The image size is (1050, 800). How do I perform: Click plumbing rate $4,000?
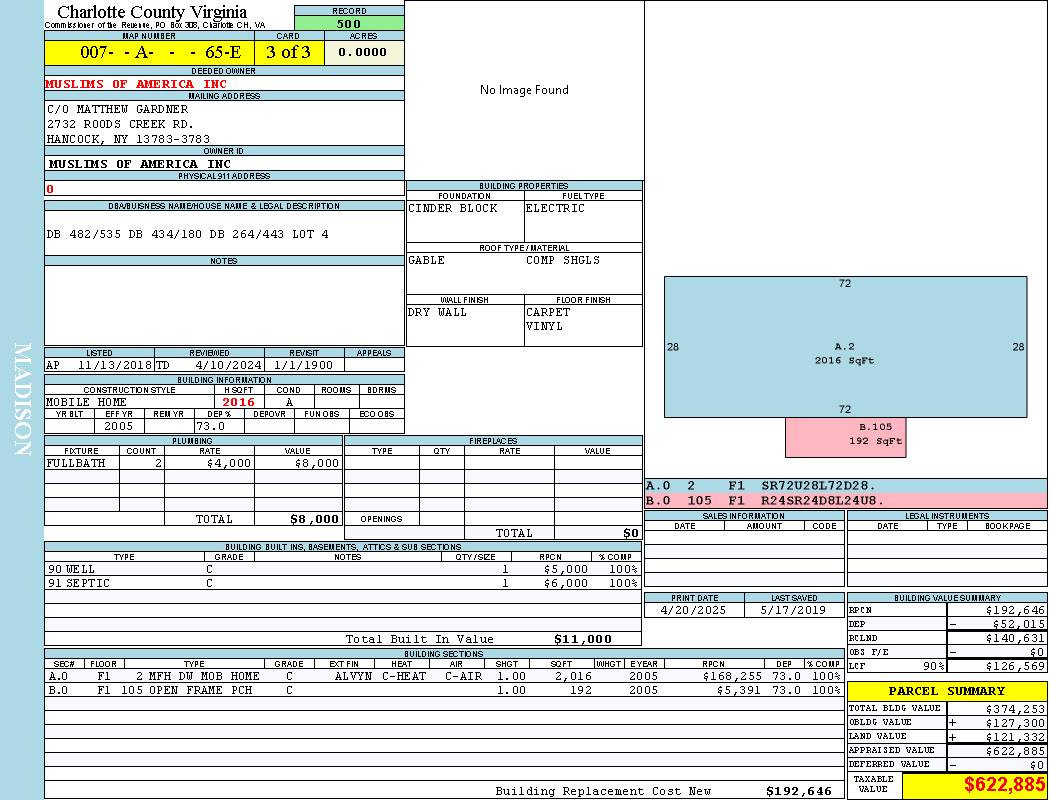[229, 463]
